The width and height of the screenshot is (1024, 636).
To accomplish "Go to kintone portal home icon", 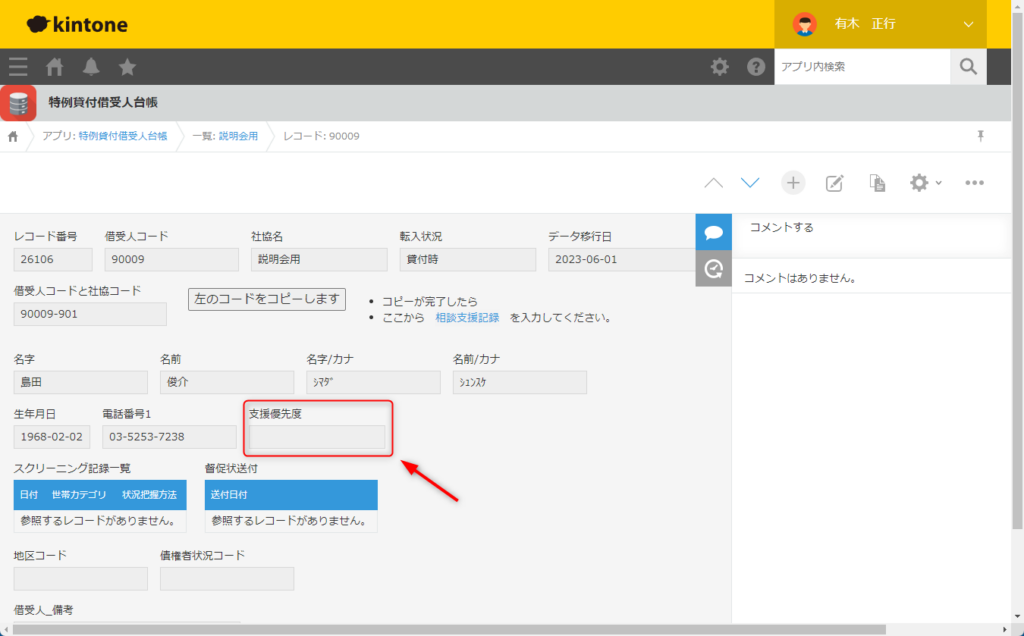I will tap(55, 67).
